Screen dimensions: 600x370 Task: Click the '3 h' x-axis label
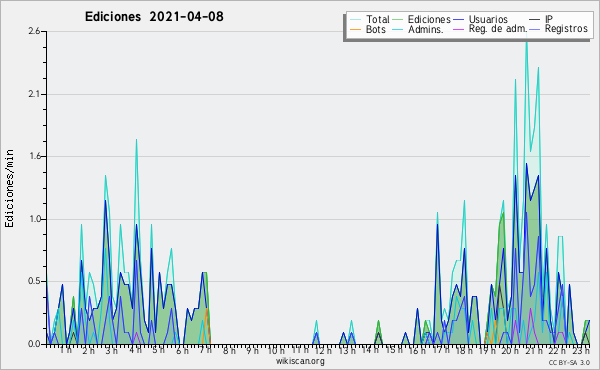[112, 350]
